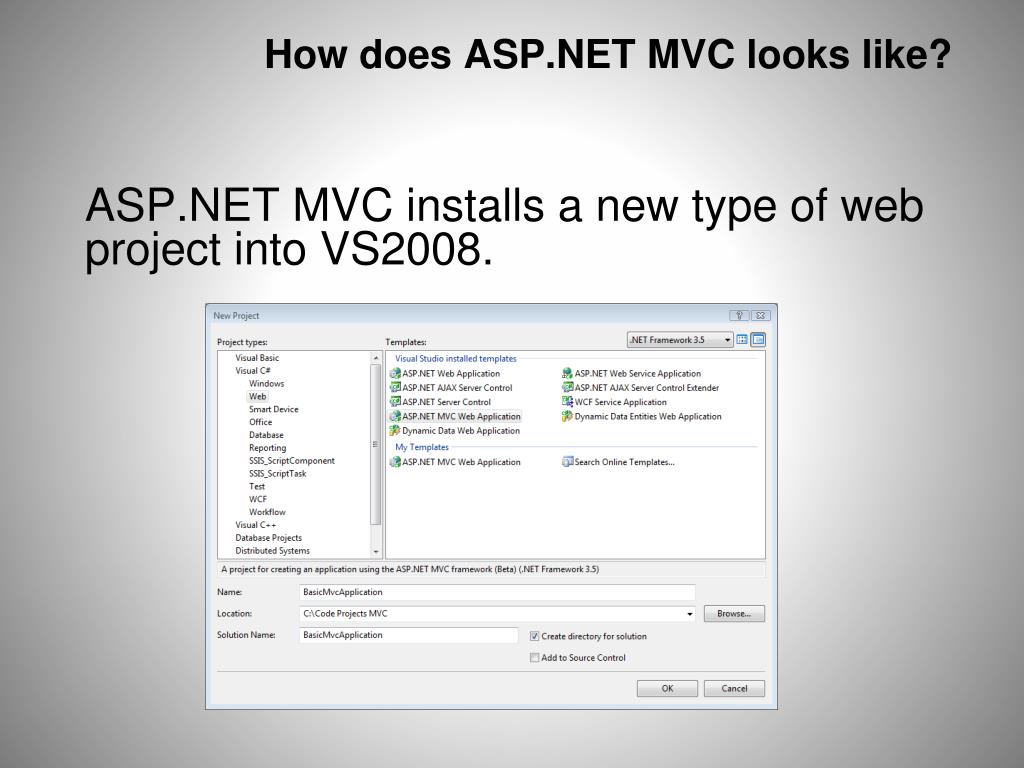The height and width of the screenshot is (768, 1024).
Task: Select Windows under Visual C#
Action: coord(266,383)
